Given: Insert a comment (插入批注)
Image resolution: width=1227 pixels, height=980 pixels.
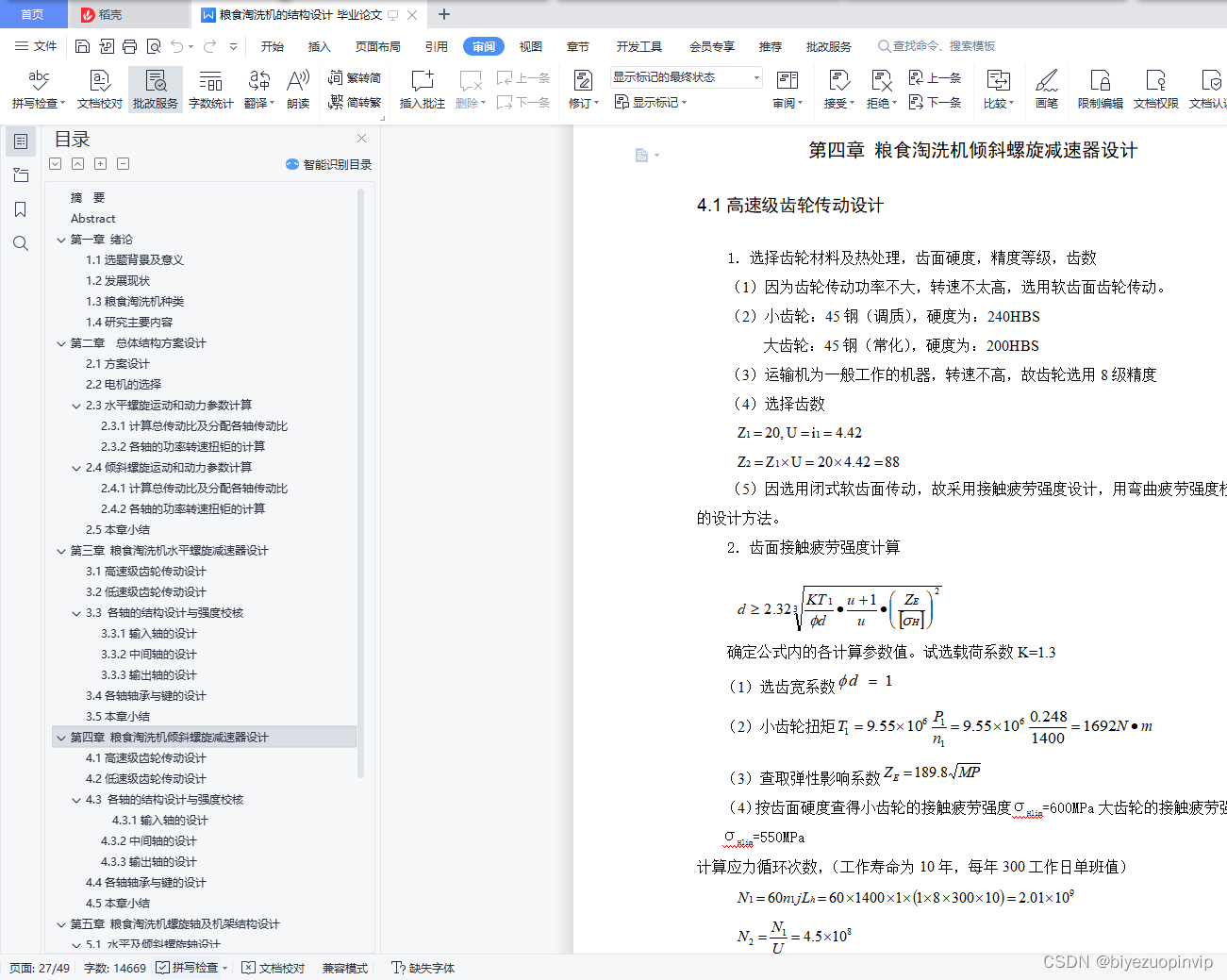Looking at the screenshot, I should [422, 90].
